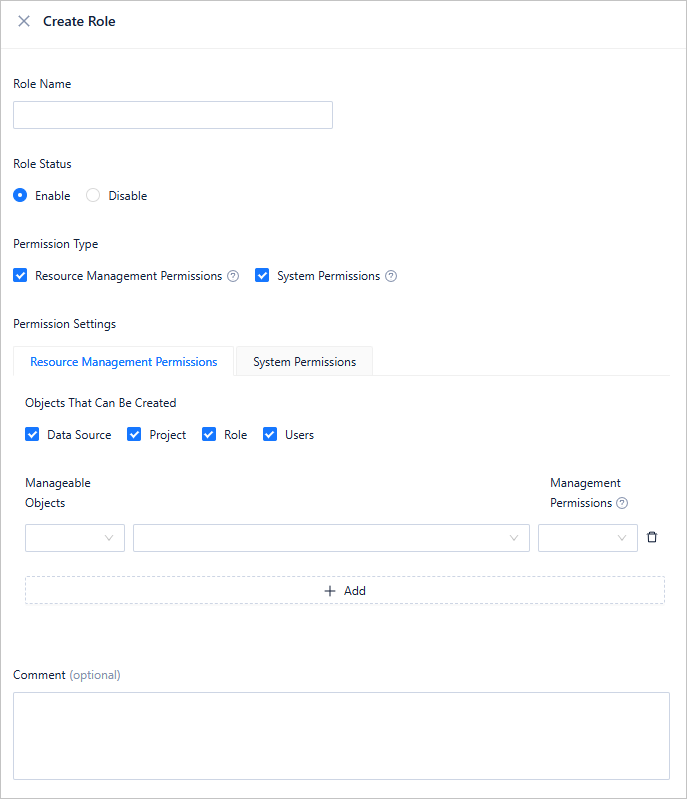The image size is (687, 799).
Task: Uncheck Resource Management Permissions checkbox
Action: tap(20, 275)
